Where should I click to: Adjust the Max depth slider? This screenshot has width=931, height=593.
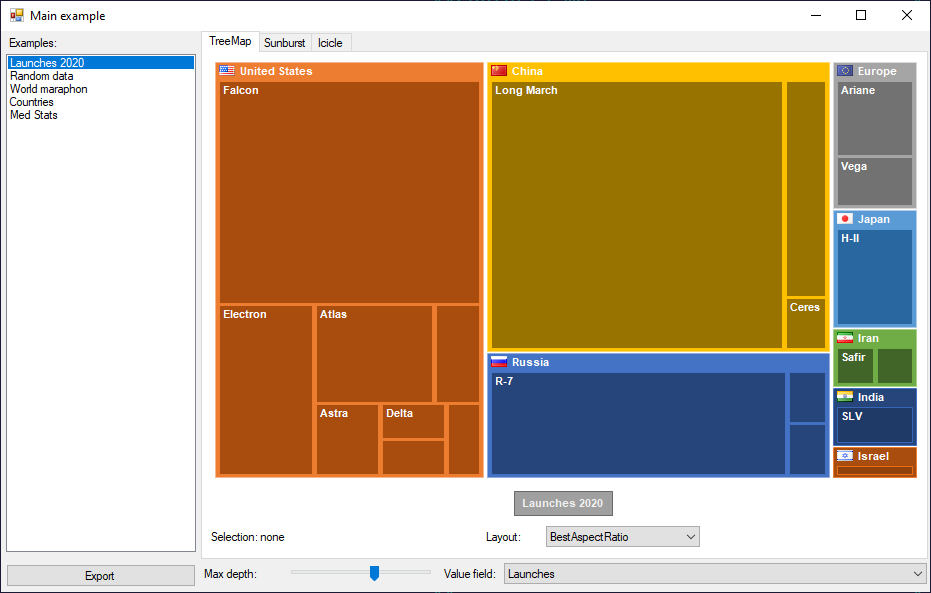[x=374, y=573]
